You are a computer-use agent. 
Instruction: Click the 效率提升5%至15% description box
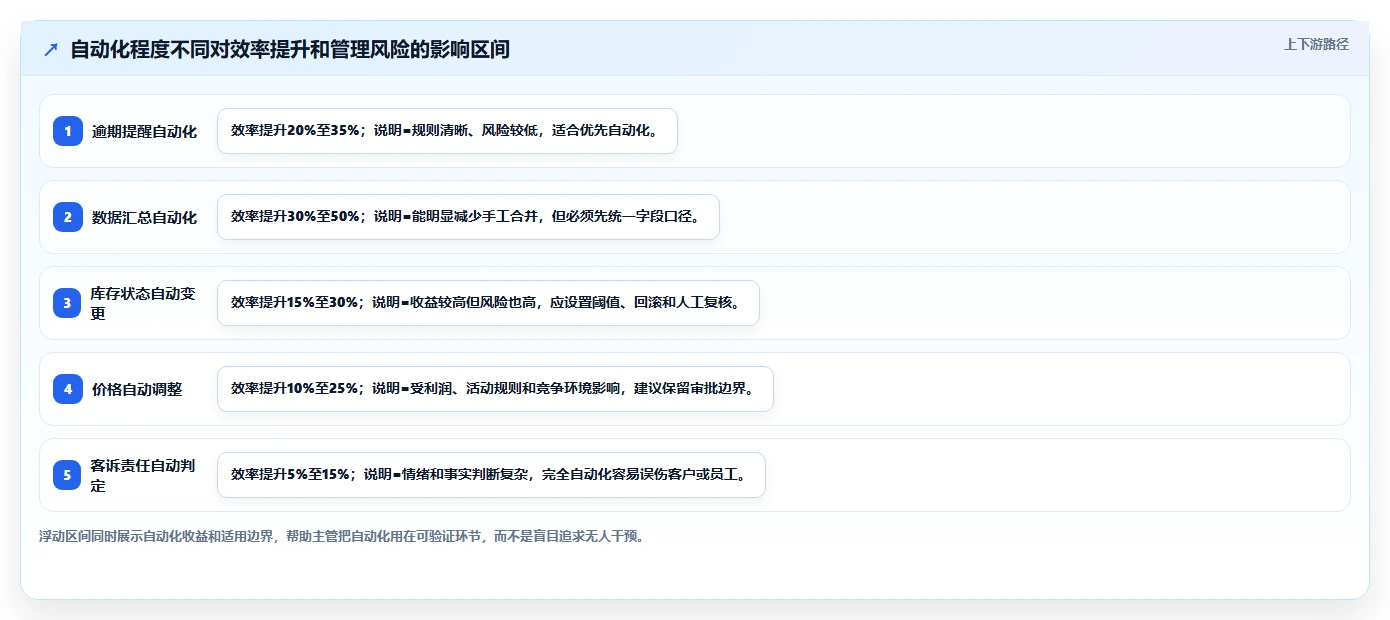point(491,475)
